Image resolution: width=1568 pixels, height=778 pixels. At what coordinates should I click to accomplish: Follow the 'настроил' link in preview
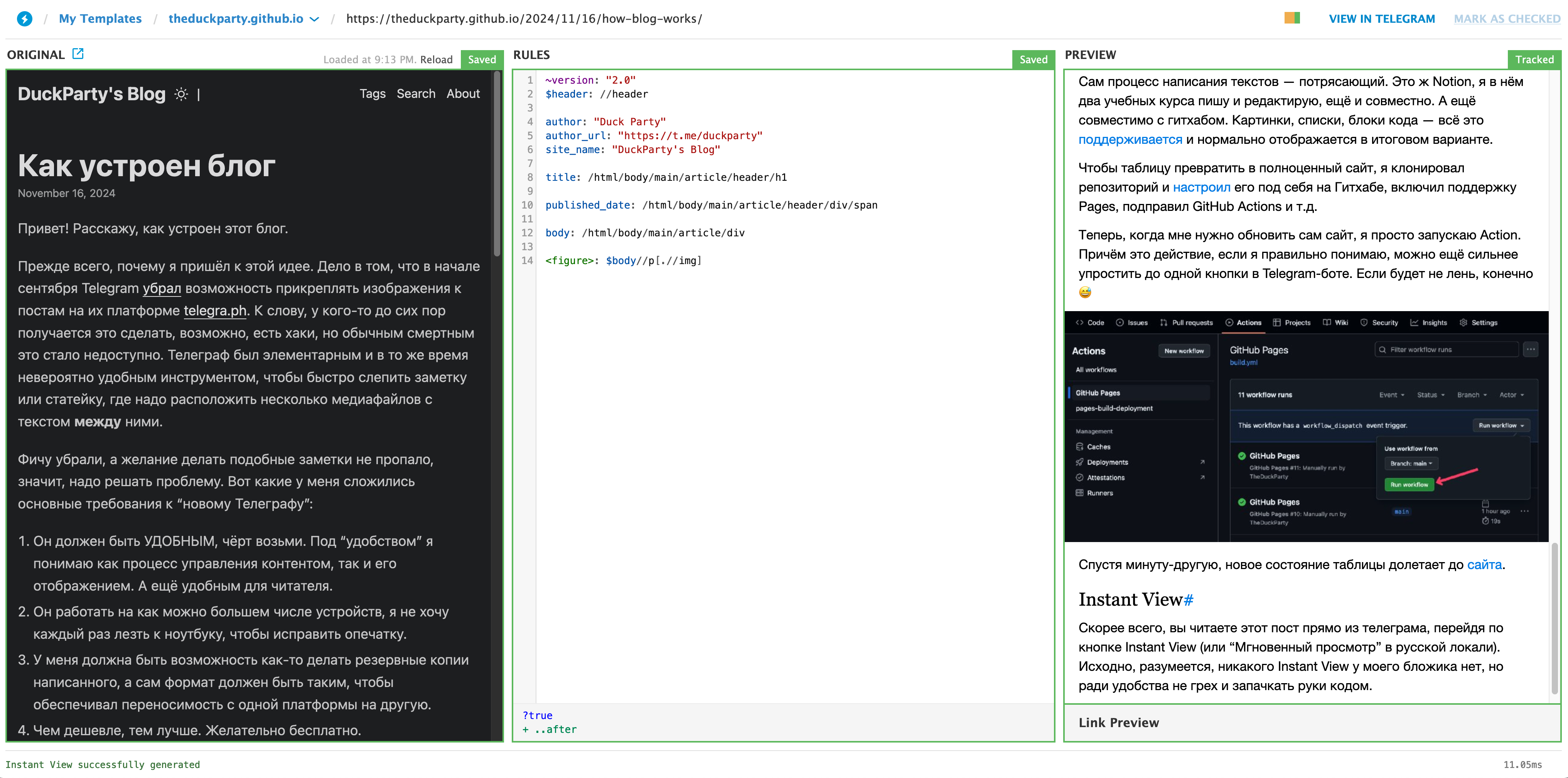(1201, 187)
